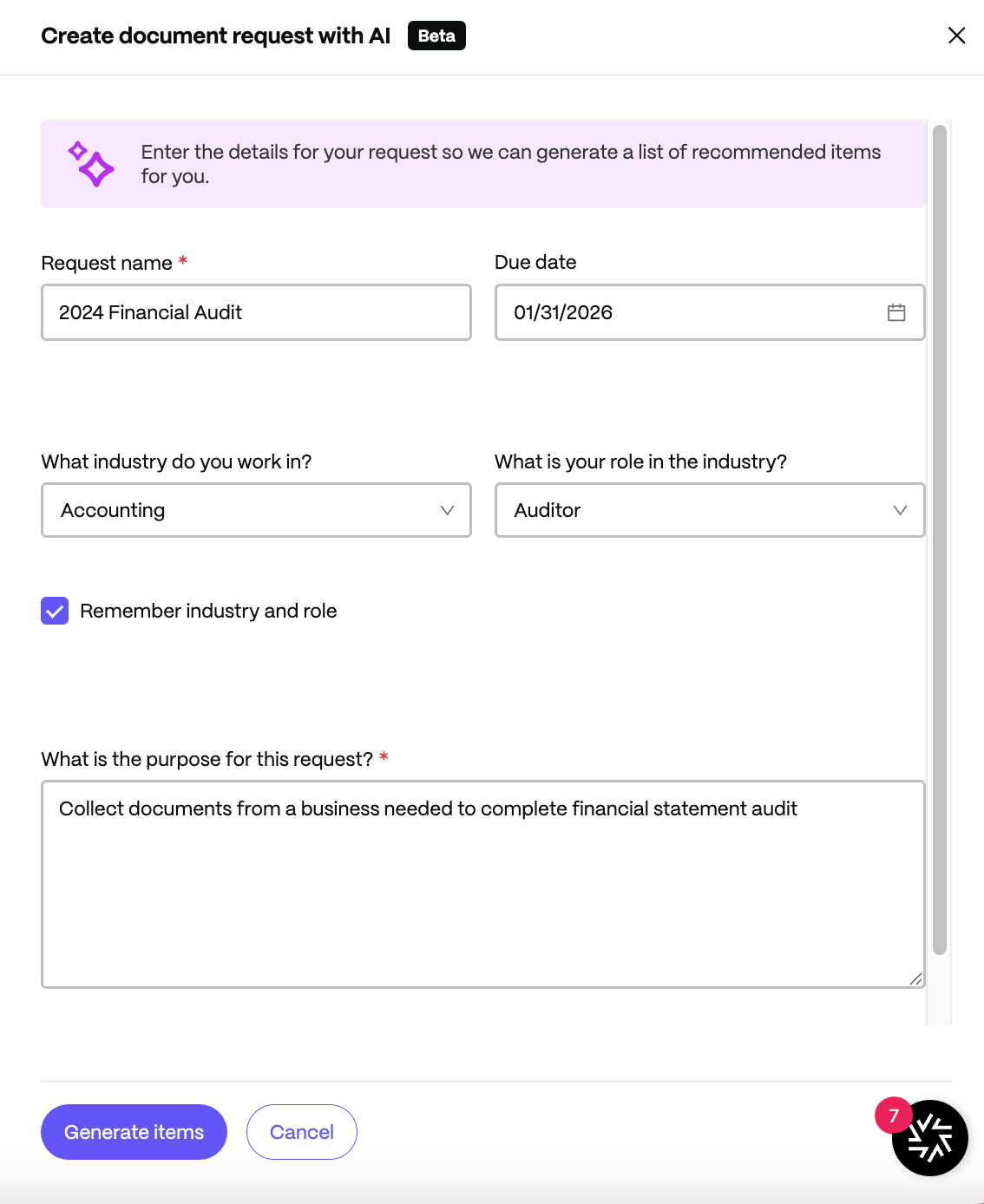Click the Beta badge next to the title
Viewport: 984px width, 1204px height.
click(436, 36)
